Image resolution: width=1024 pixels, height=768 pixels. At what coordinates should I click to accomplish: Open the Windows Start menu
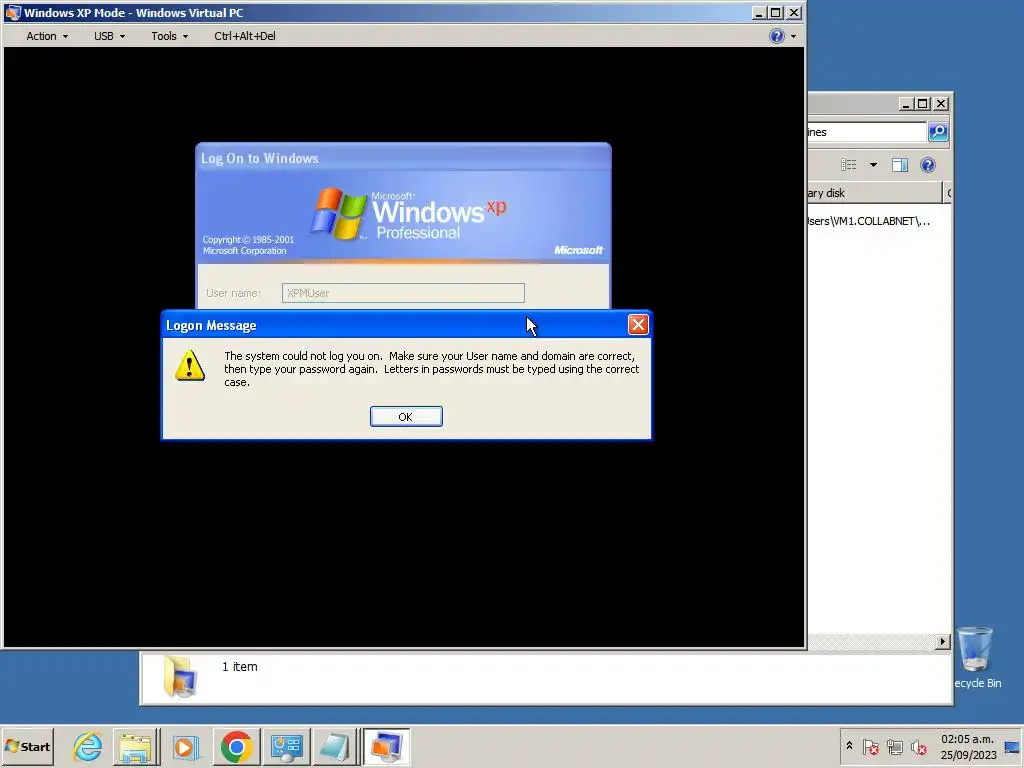(x=28, y=746)
